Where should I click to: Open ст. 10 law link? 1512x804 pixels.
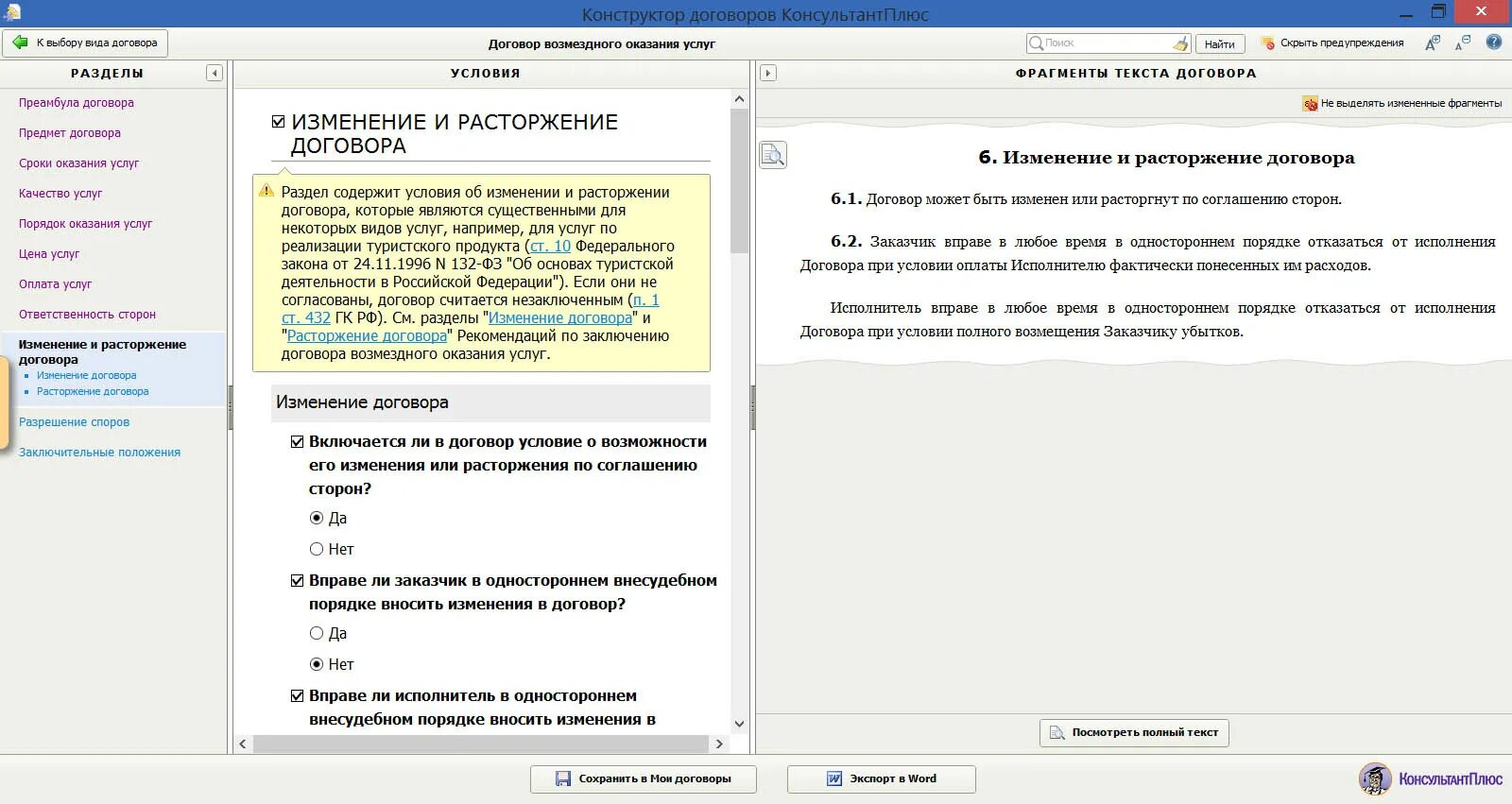550,247
